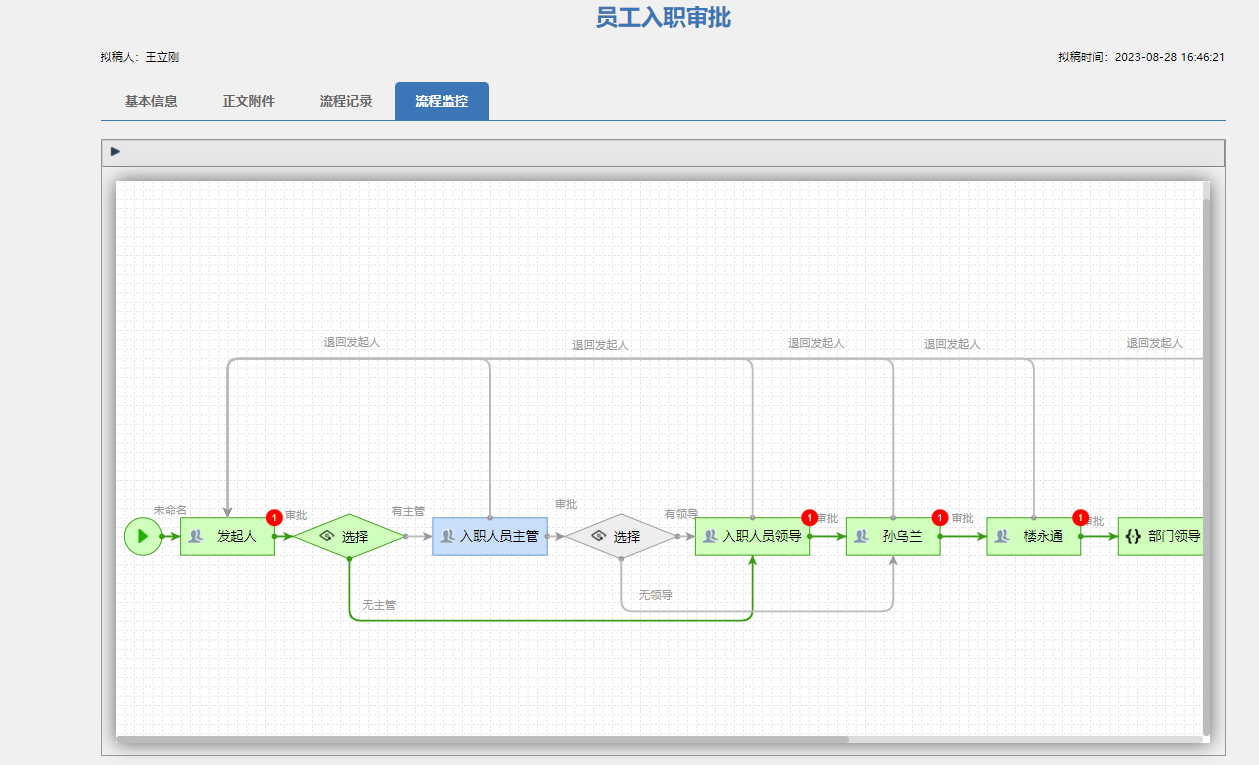Click the people icon in 发起人 node
The image size is (1259, 765).
[x=196, y=536]
